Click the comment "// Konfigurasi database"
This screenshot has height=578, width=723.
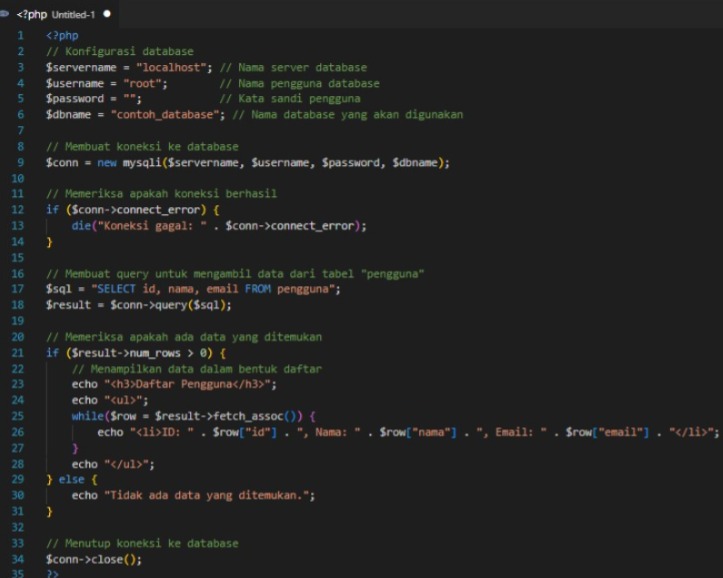[x=119, y=51]
